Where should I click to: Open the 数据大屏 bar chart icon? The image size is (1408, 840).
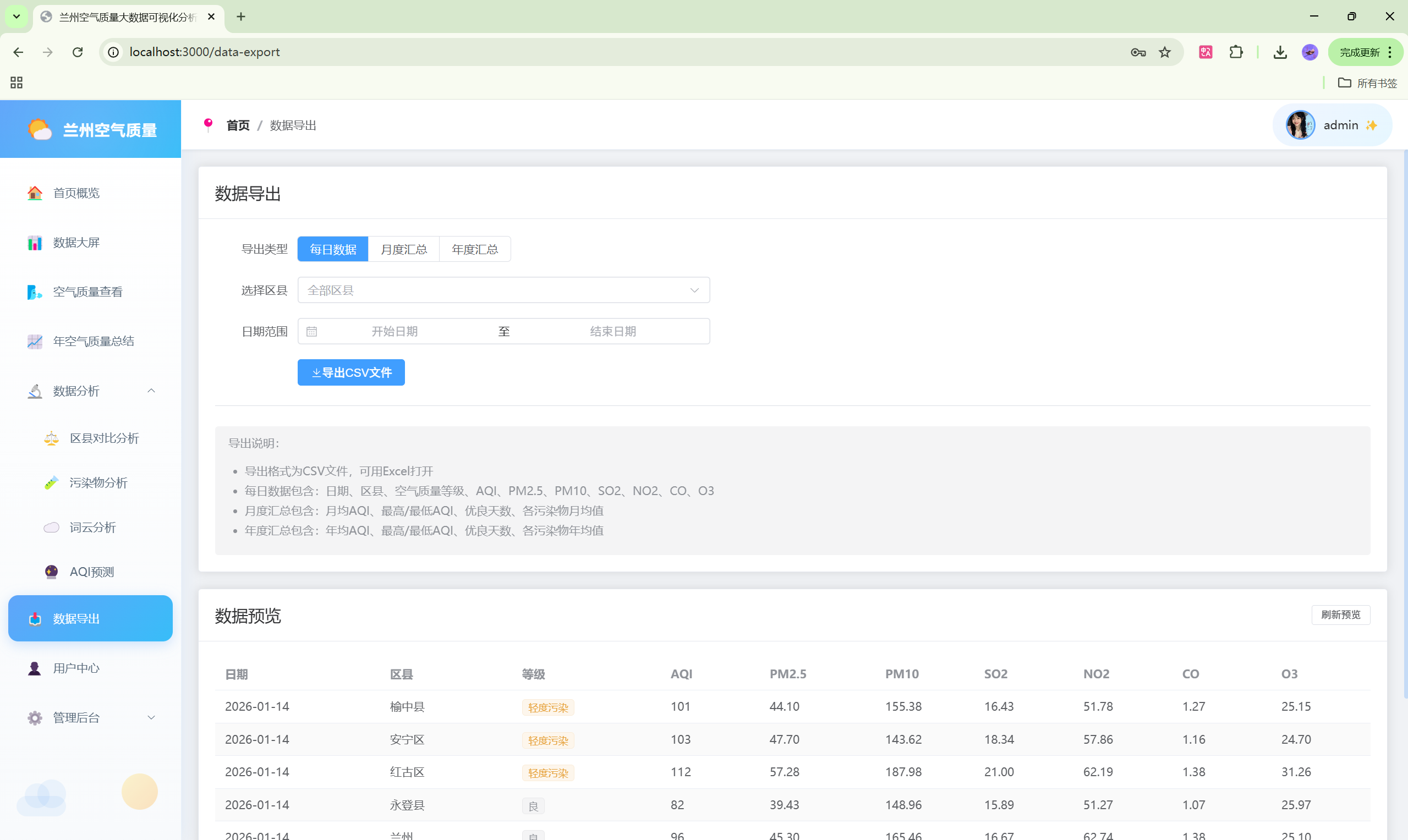[35, 243]
